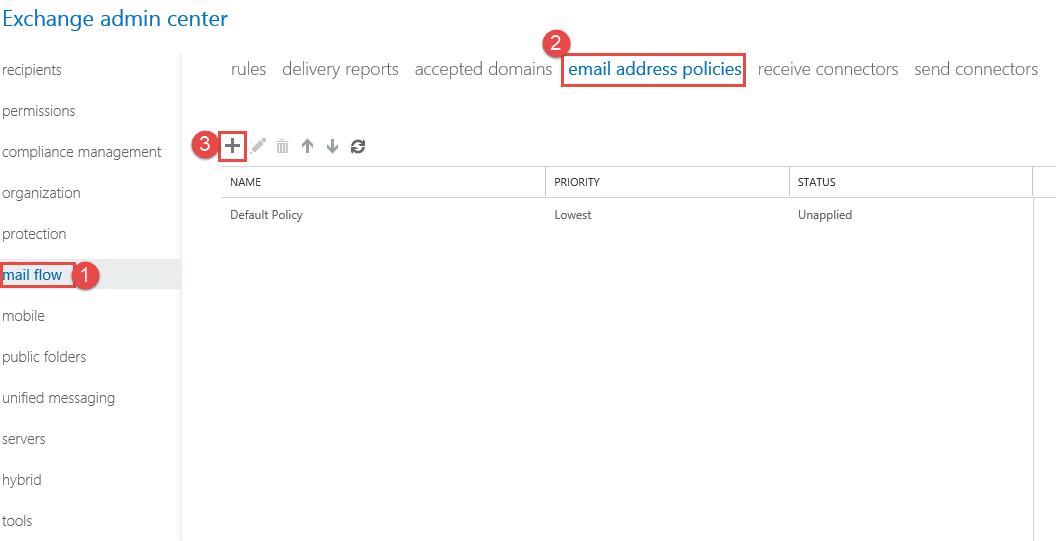Select mail flow in sidebar
Image resolution: width=1056 pixels, height=541 pixels.
pos(32,275)
